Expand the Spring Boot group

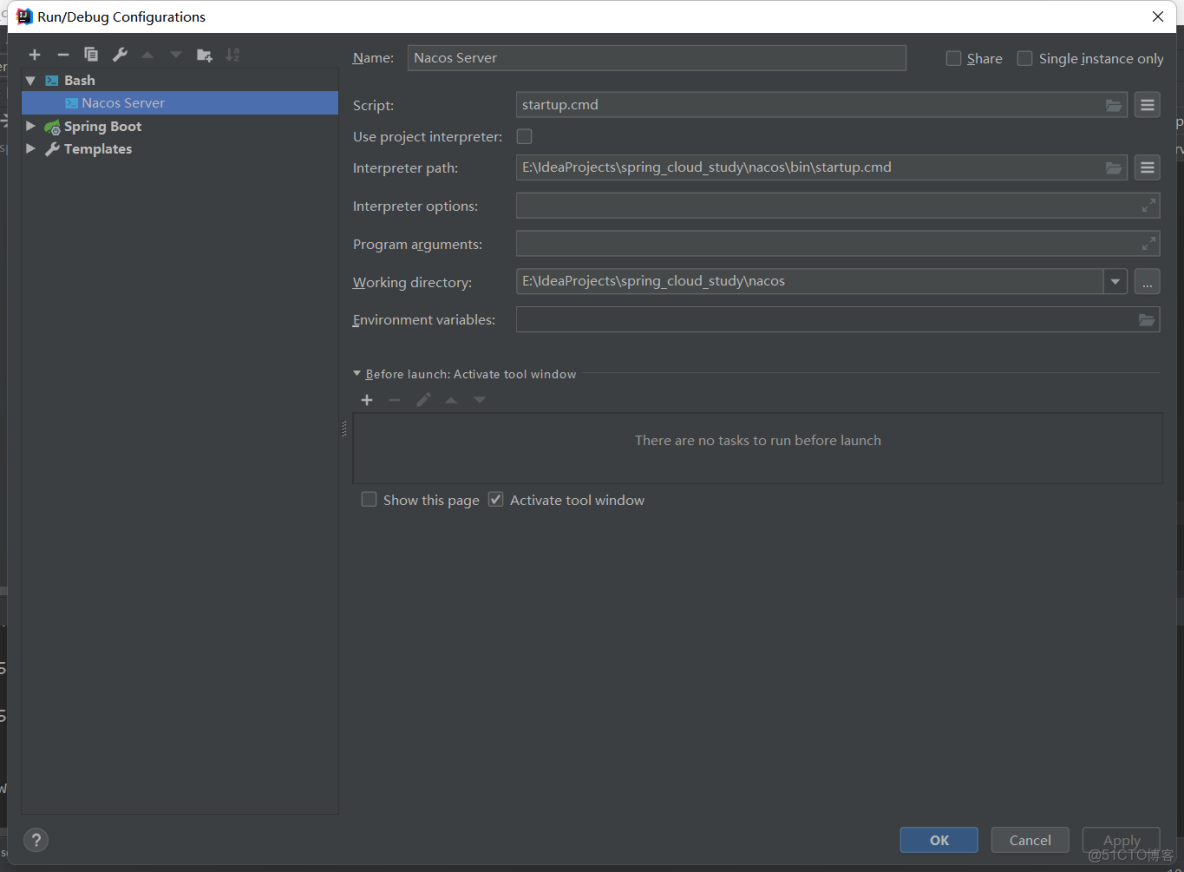pos(30,126)
